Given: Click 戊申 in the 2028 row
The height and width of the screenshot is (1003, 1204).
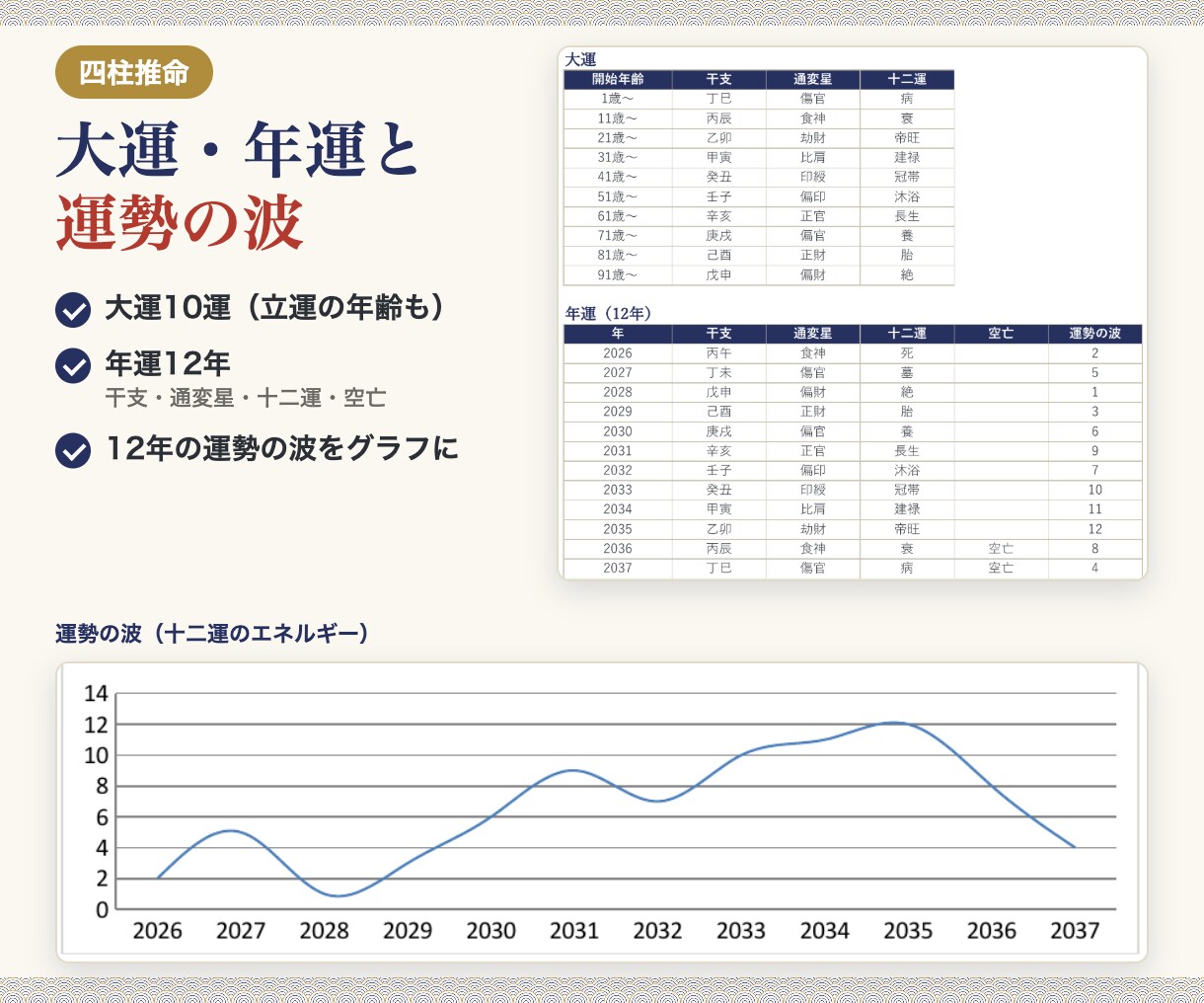Looking at the screenshot, I should (719, 392).
